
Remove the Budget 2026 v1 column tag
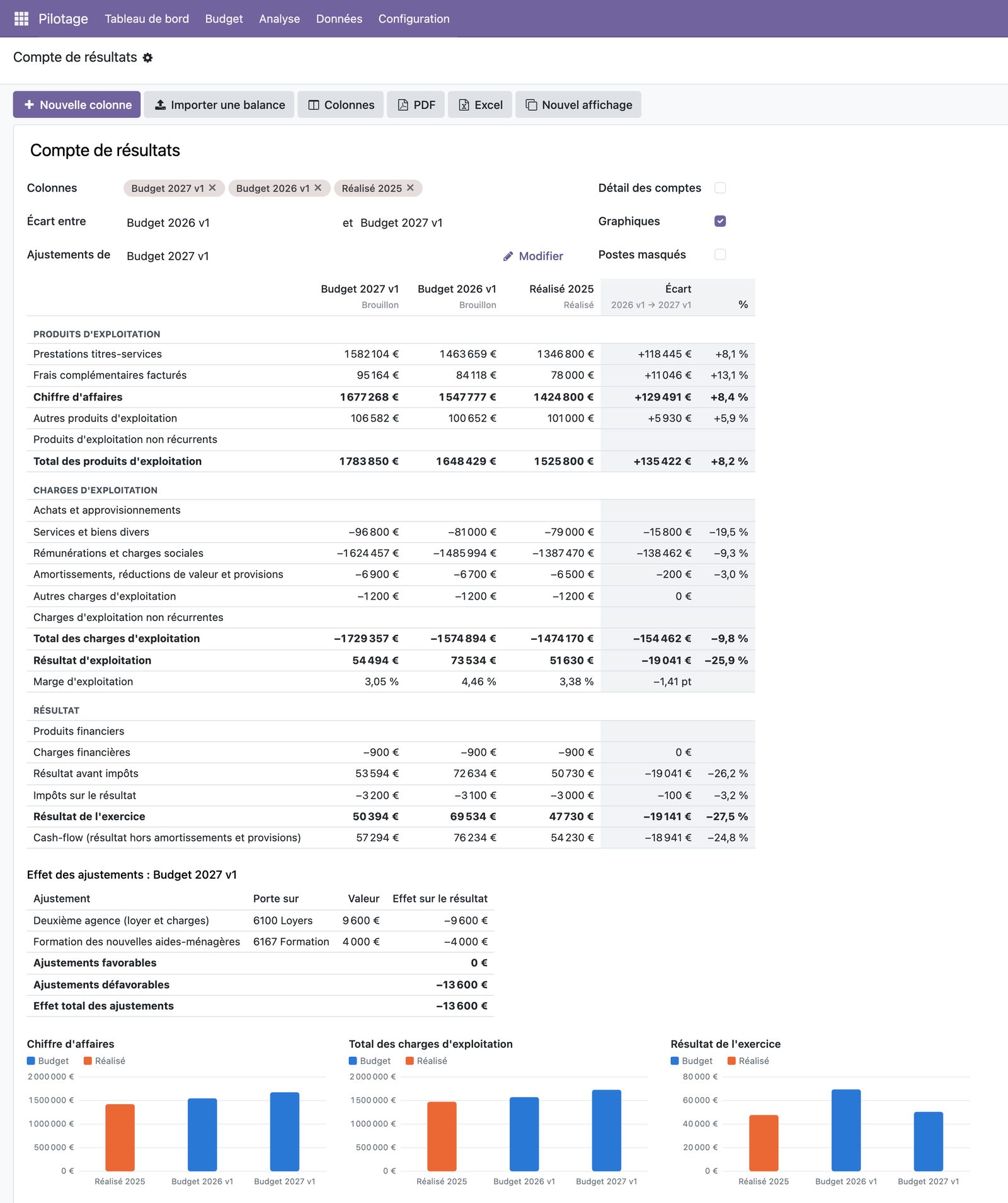coord(318,188)
